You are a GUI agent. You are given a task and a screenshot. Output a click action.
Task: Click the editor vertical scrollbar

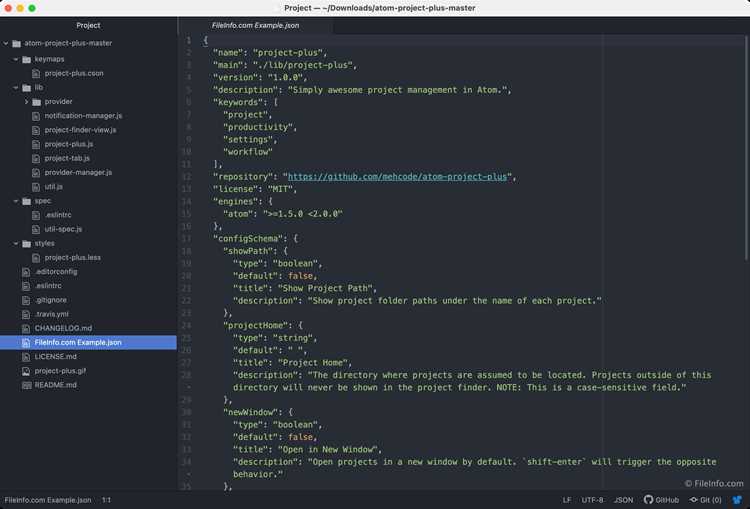coord(746,147)
